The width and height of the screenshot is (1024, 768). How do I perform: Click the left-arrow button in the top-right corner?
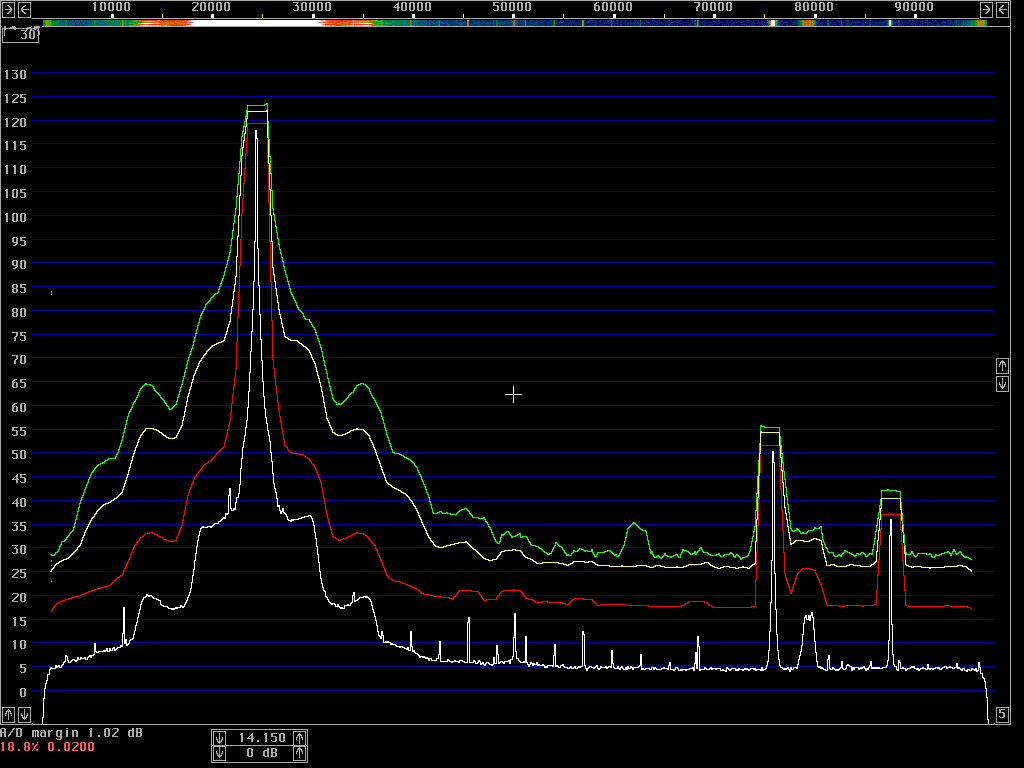tap(1002, 9)
